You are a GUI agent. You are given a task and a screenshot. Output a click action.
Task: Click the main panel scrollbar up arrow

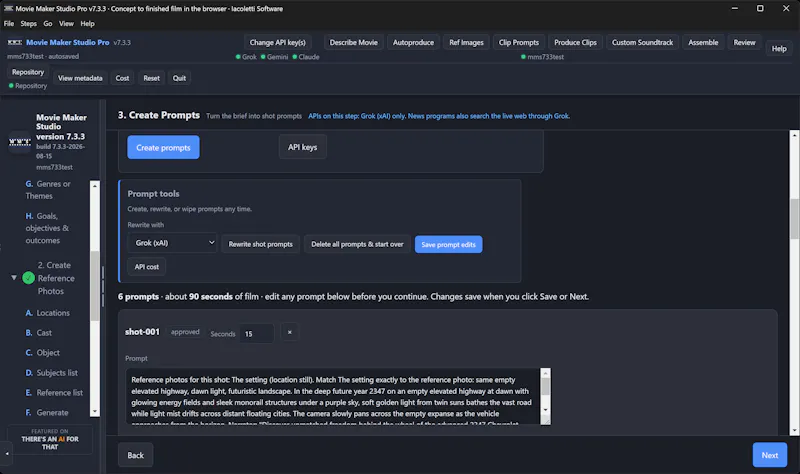point(794,136)
